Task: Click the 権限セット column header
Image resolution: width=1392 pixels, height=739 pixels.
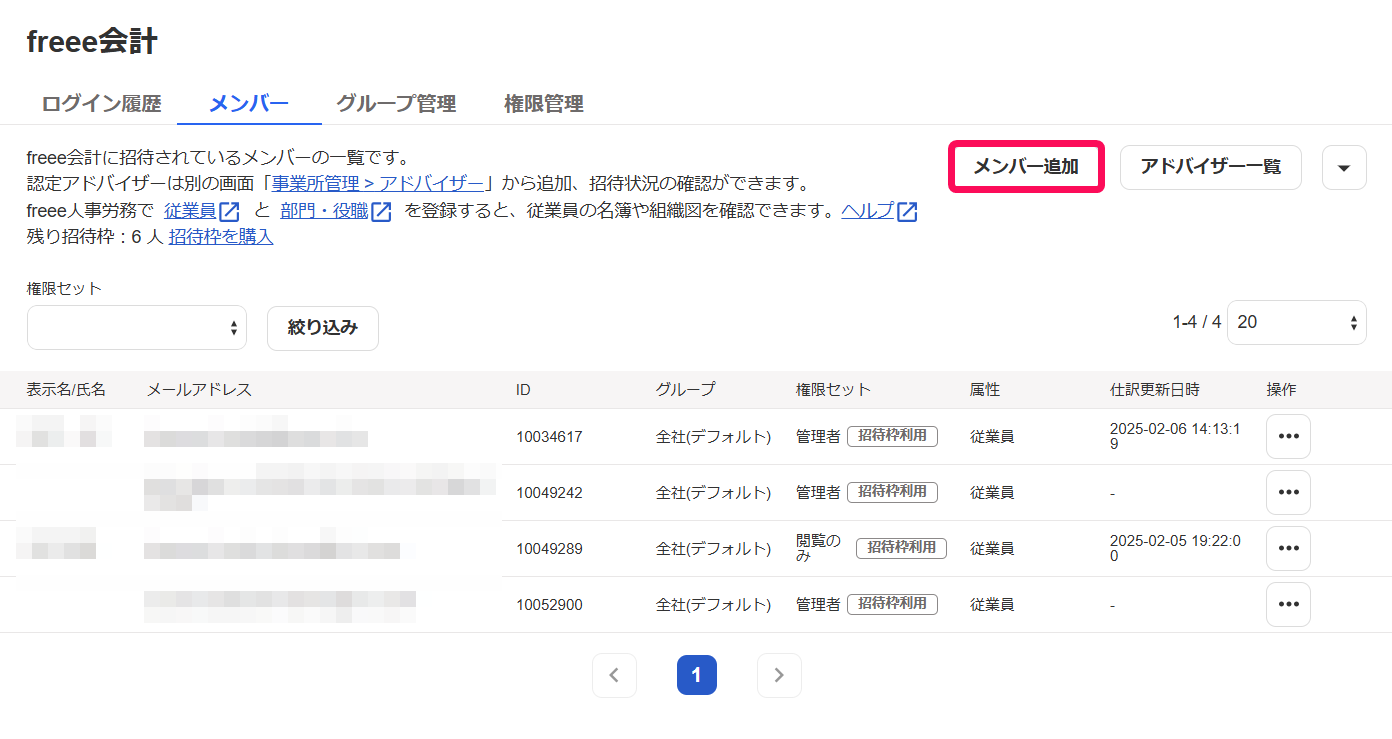Action: 833,389
